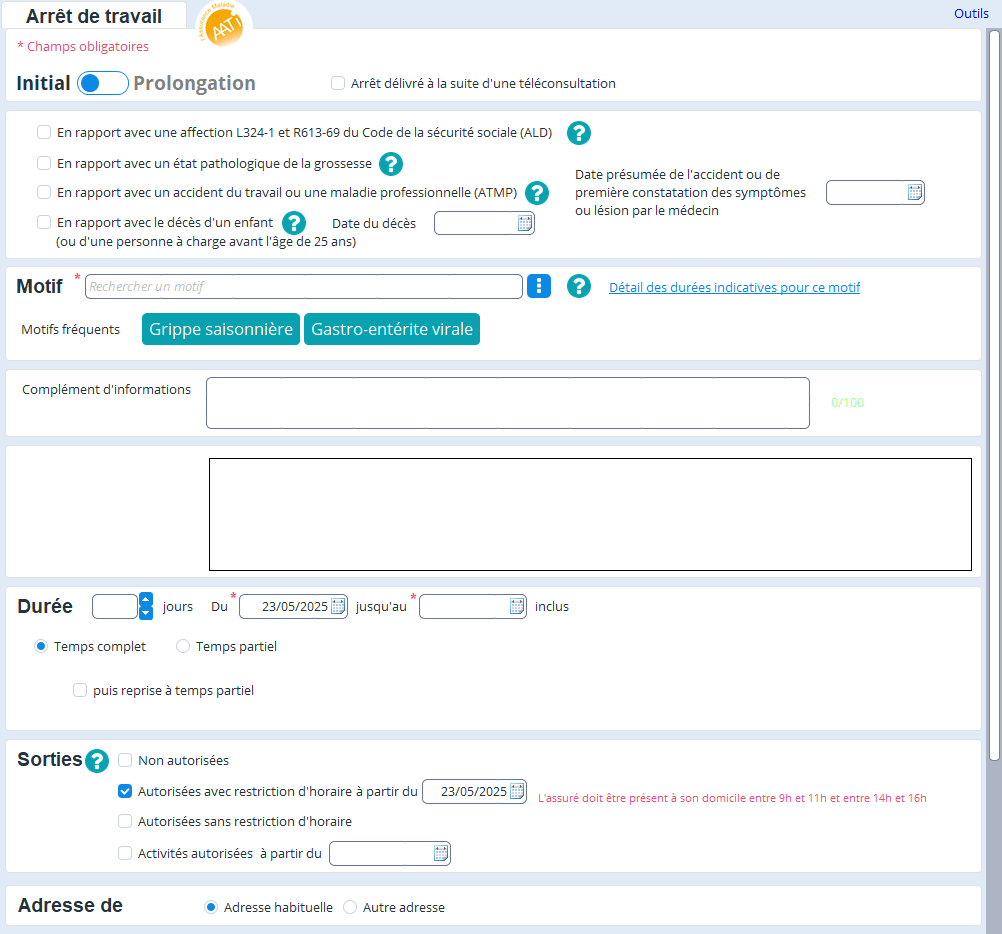The image size is (1002, 934).
Task: Click the three-dot menu button beside Motif
Action: pos(539,286)
